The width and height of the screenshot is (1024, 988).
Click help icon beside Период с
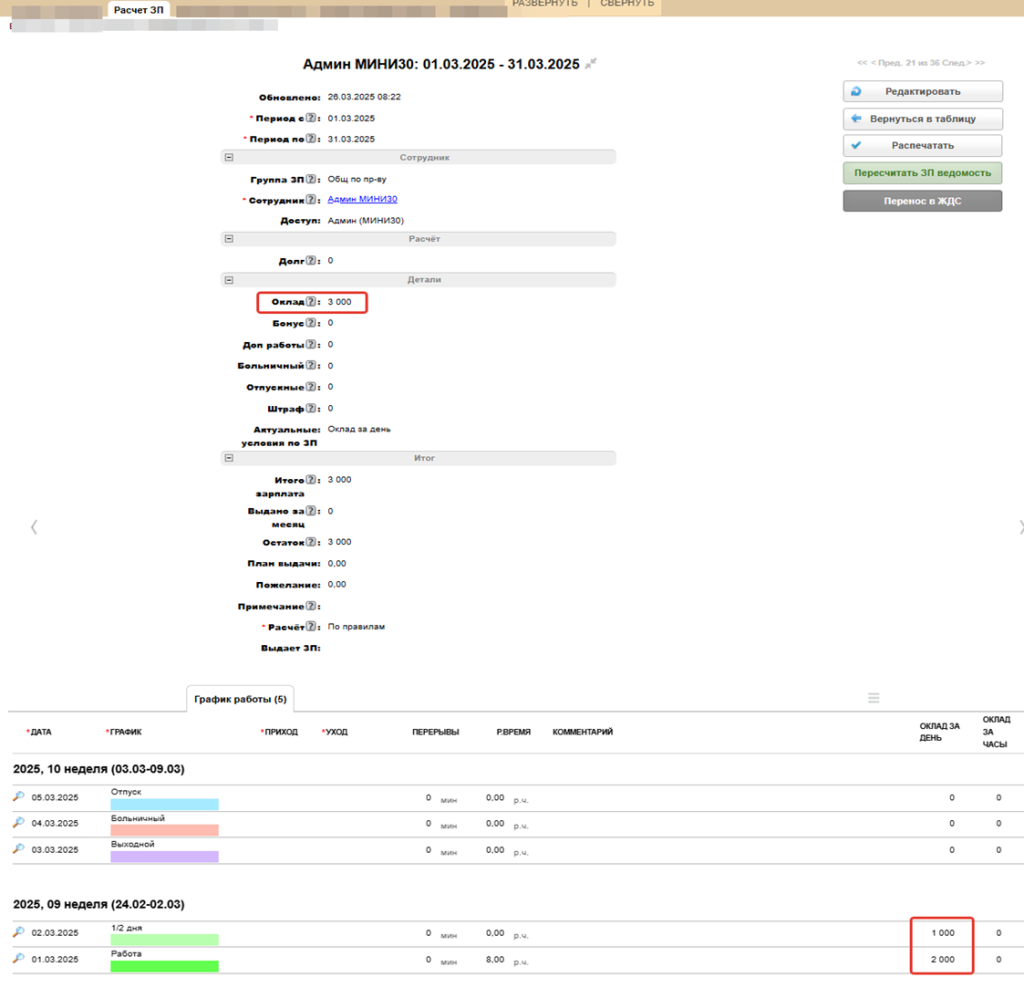coord(311,118)
